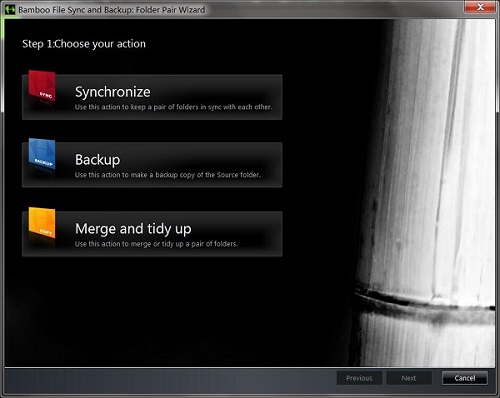500x398 pixels.
Task: Click the Synchronize description text
Action: click(173, 107)
